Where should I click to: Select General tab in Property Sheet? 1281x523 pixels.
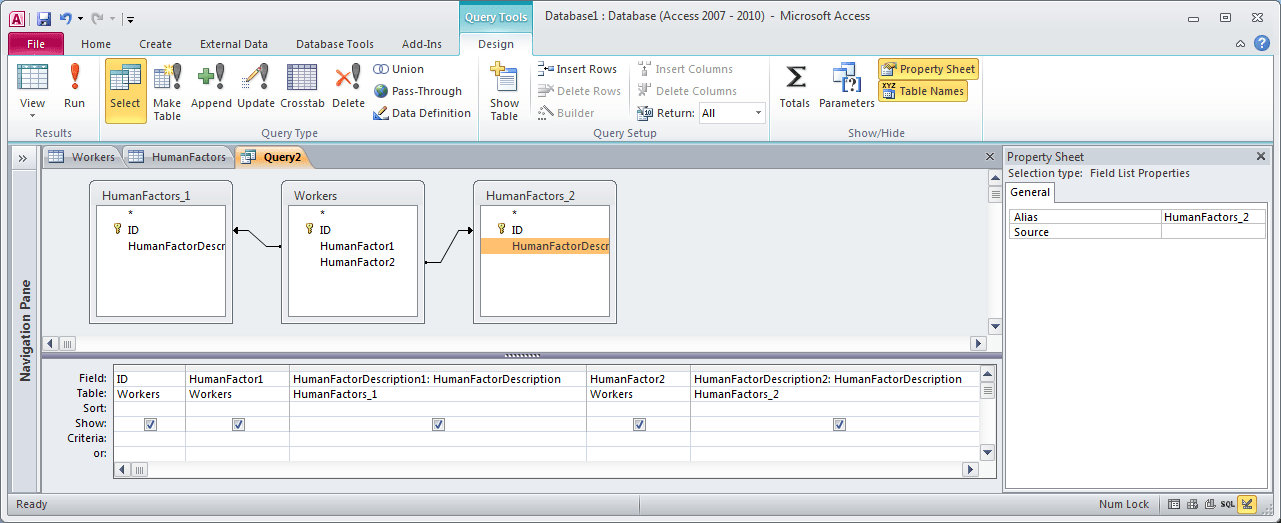click(1030, 192)
